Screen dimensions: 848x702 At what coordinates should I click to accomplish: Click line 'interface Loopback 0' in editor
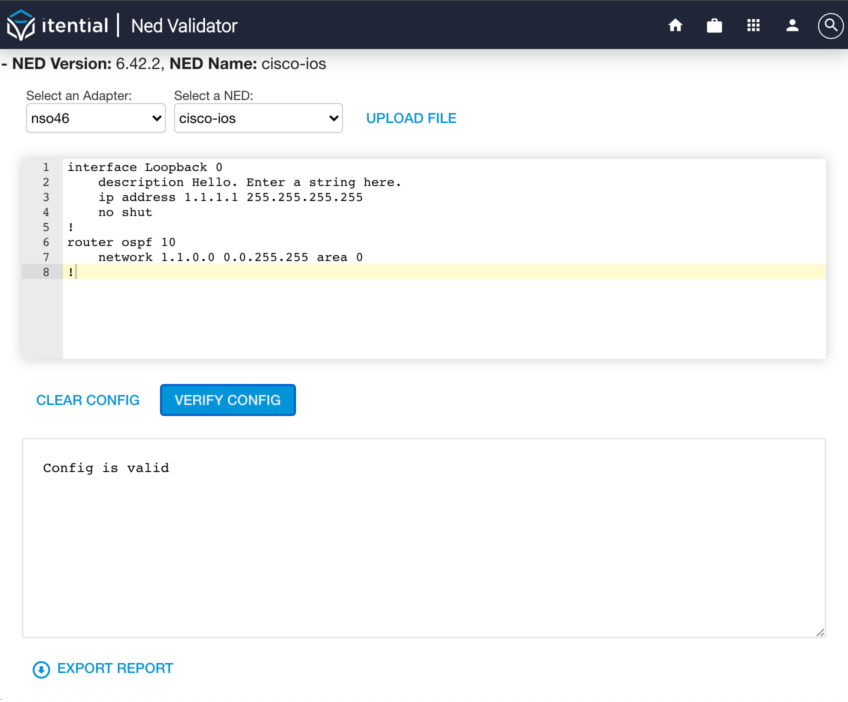[144, 167]
